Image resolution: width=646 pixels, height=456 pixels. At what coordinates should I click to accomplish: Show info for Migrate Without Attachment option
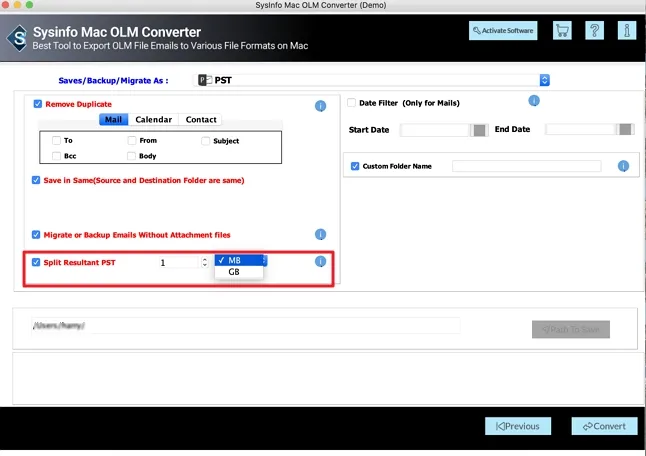pos(321,234)
